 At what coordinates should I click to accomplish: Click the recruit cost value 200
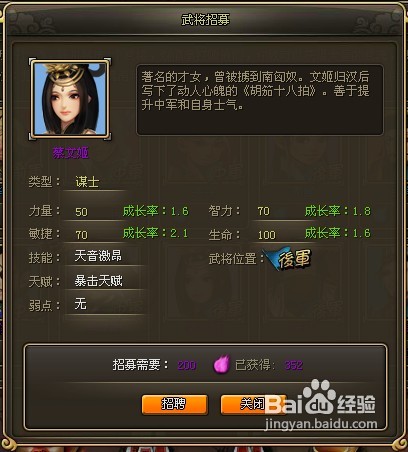pyautogui.click(x=187, y=365)
